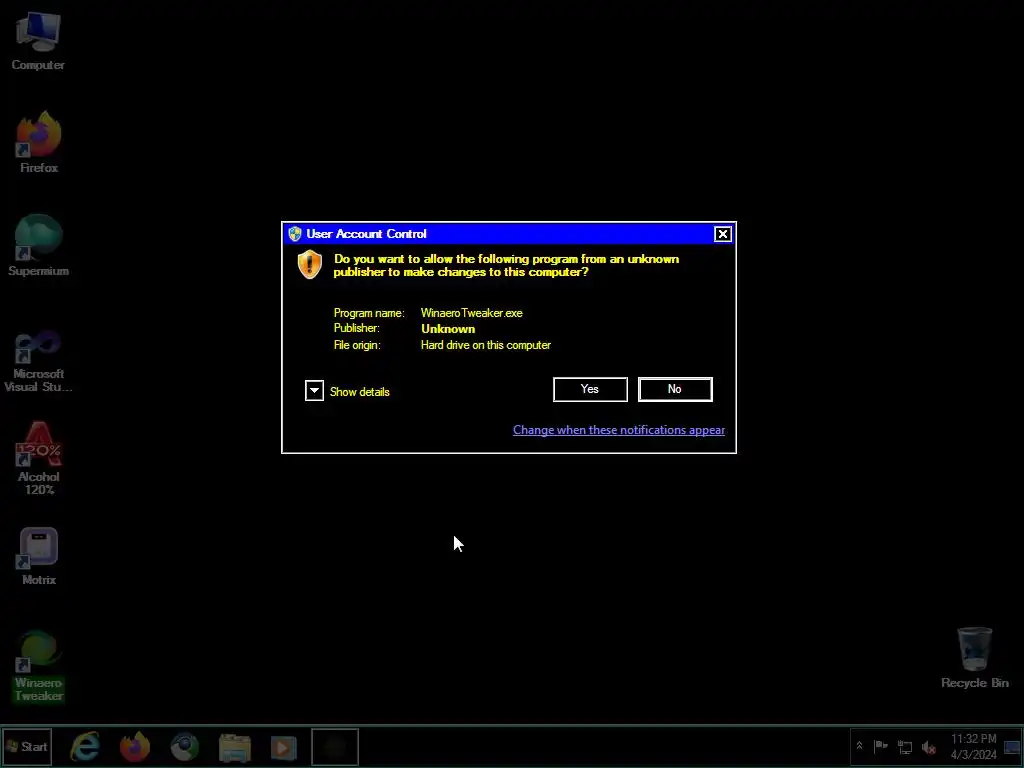
Task: Open the media player taskbar icon
Action: point(284,746)
